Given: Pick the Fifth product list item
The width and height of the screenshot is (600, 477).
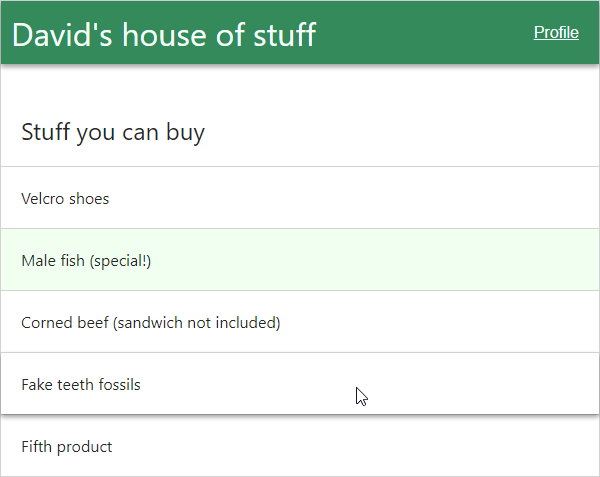Looking at the screenshot, I should click(300, 447).
